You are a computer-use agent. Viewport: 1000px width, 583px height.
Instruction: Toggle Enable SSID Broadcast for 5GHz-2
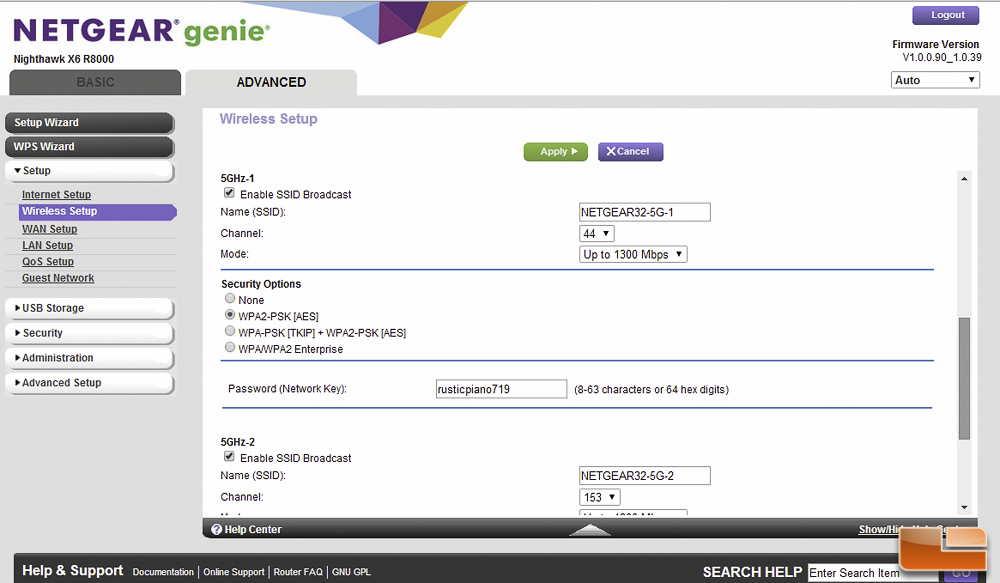229,457
